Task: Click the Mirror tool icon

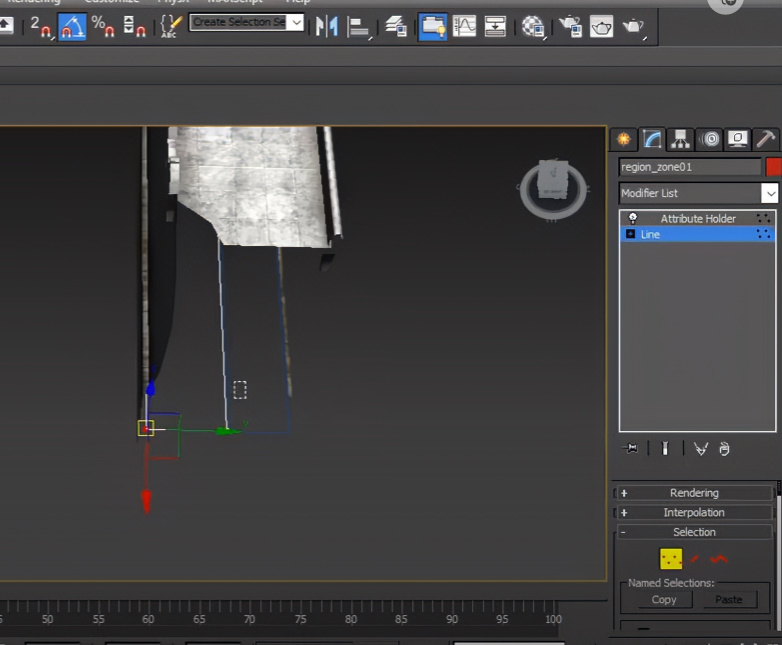Action: point(327,26)
